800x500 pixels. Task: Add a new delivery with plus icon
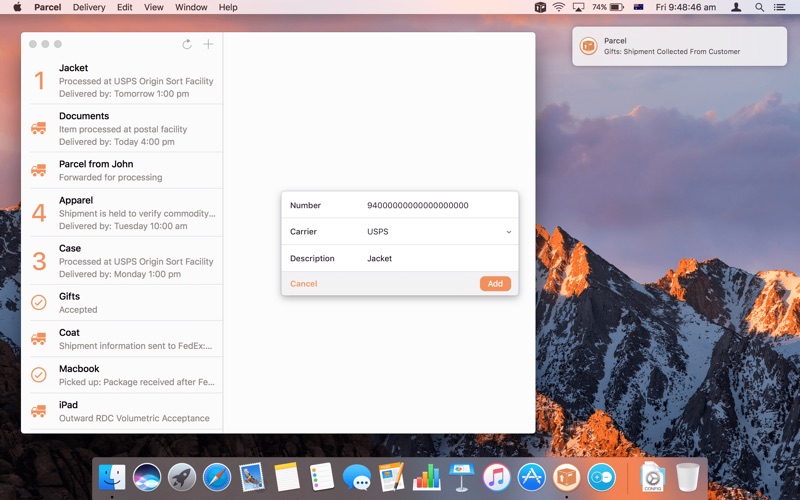[208, 44]
